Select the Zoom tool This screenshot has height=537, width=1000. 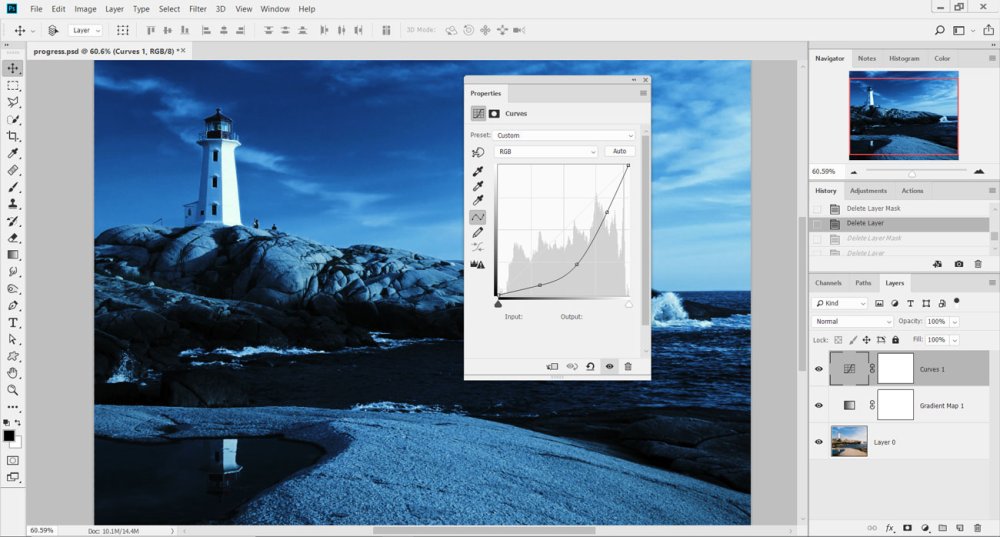point(13,390)
